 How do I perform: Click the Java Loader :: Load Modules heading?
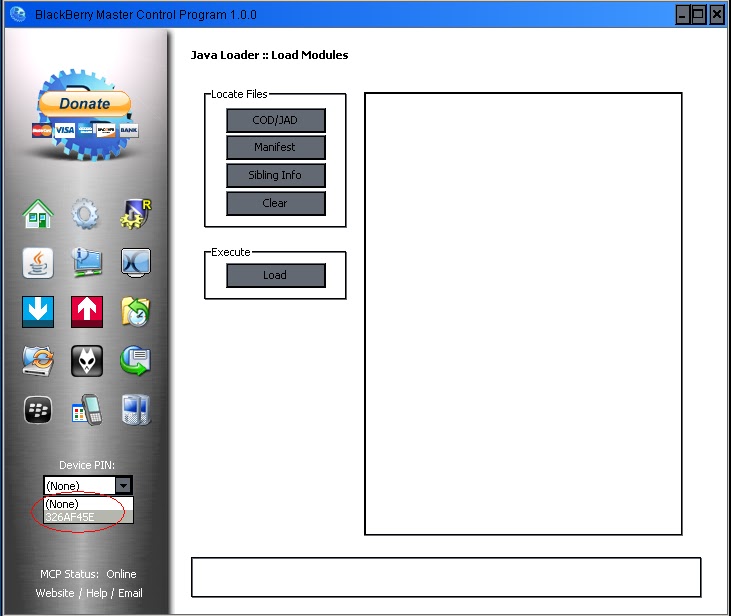269,55
